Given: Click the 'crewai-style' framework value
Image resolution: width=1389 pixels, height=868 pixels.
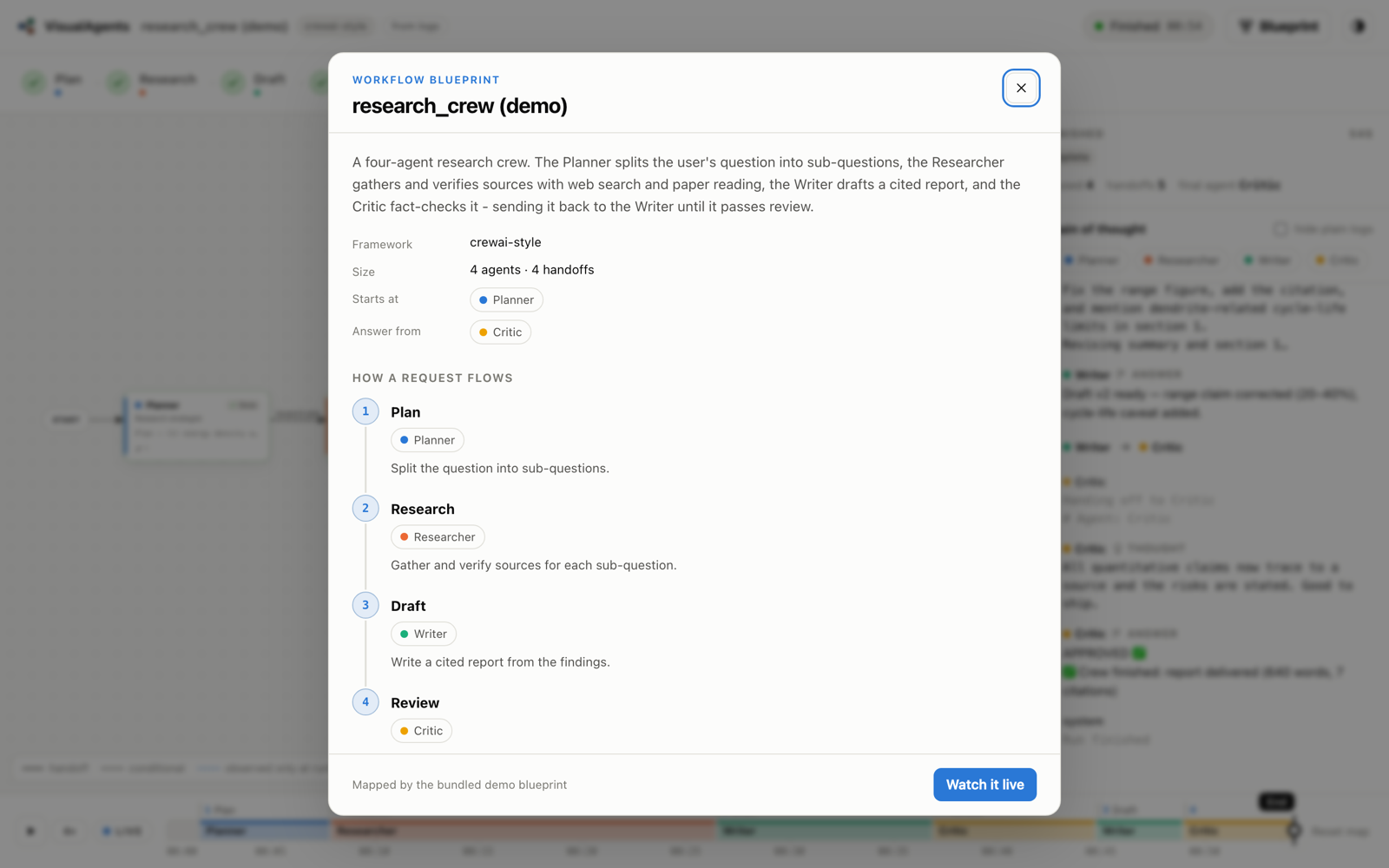Looking at the screenshot, I should (x=505, y=242).
